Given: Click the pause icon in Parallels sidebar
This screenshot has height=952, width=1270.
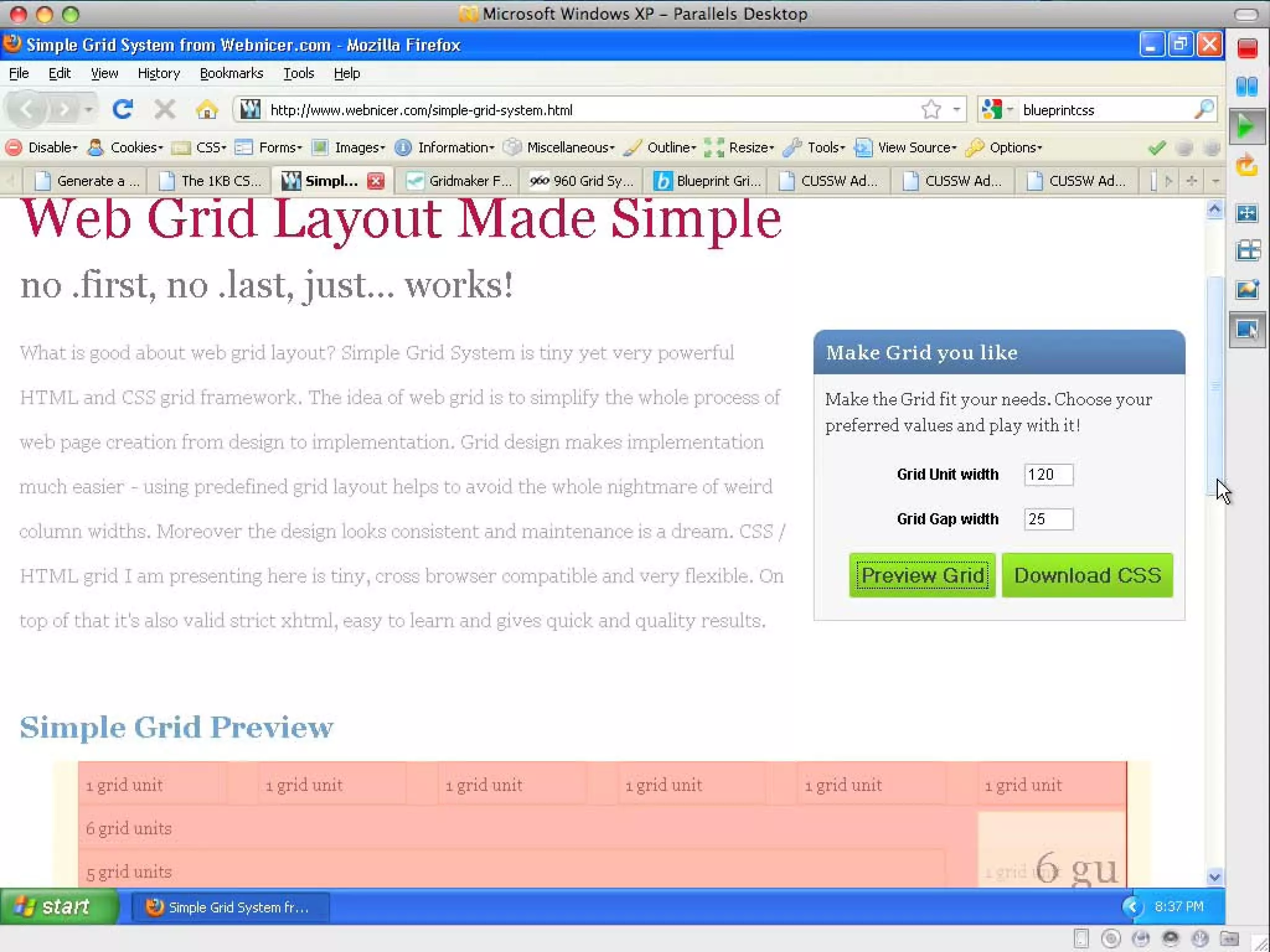Looking at the screenshot, I should (1247, 87).
